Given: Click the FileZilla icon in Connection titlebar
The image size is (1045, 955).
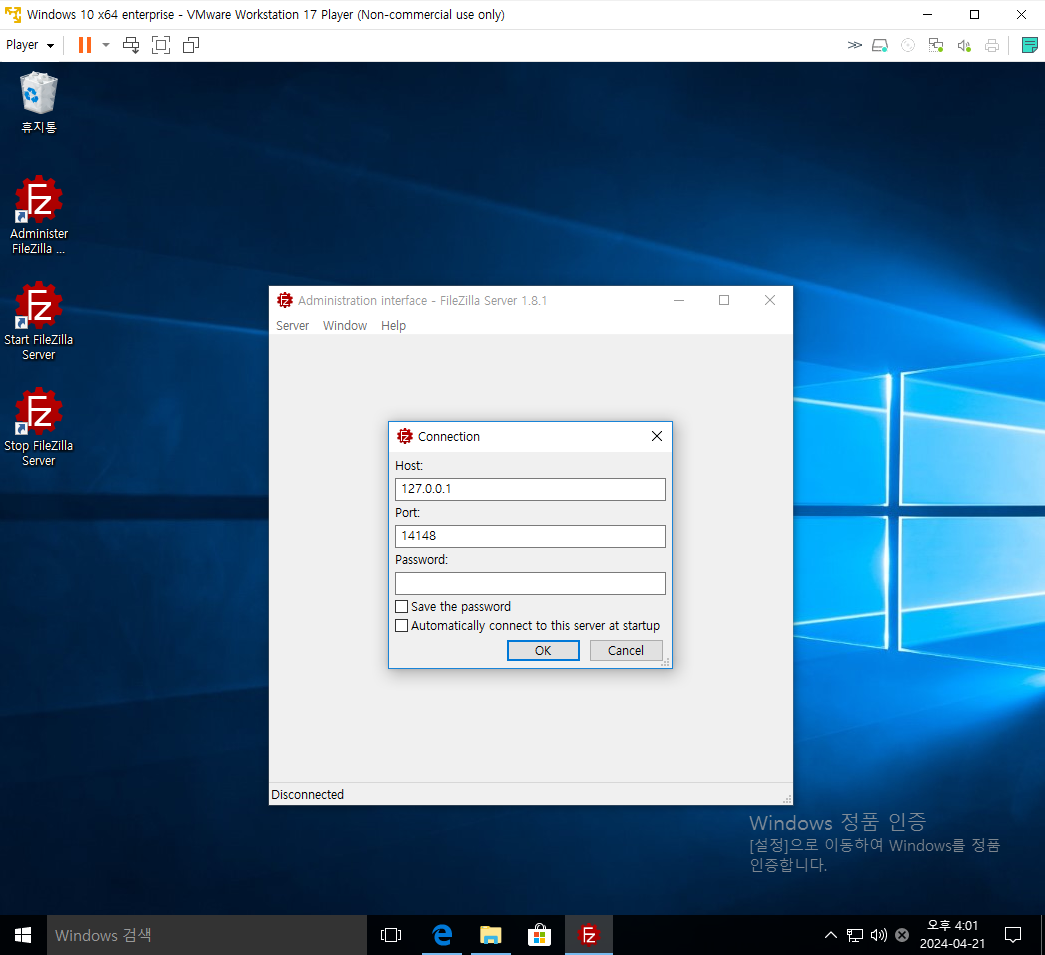Looking at the screenshot, I should click(405, 436).
